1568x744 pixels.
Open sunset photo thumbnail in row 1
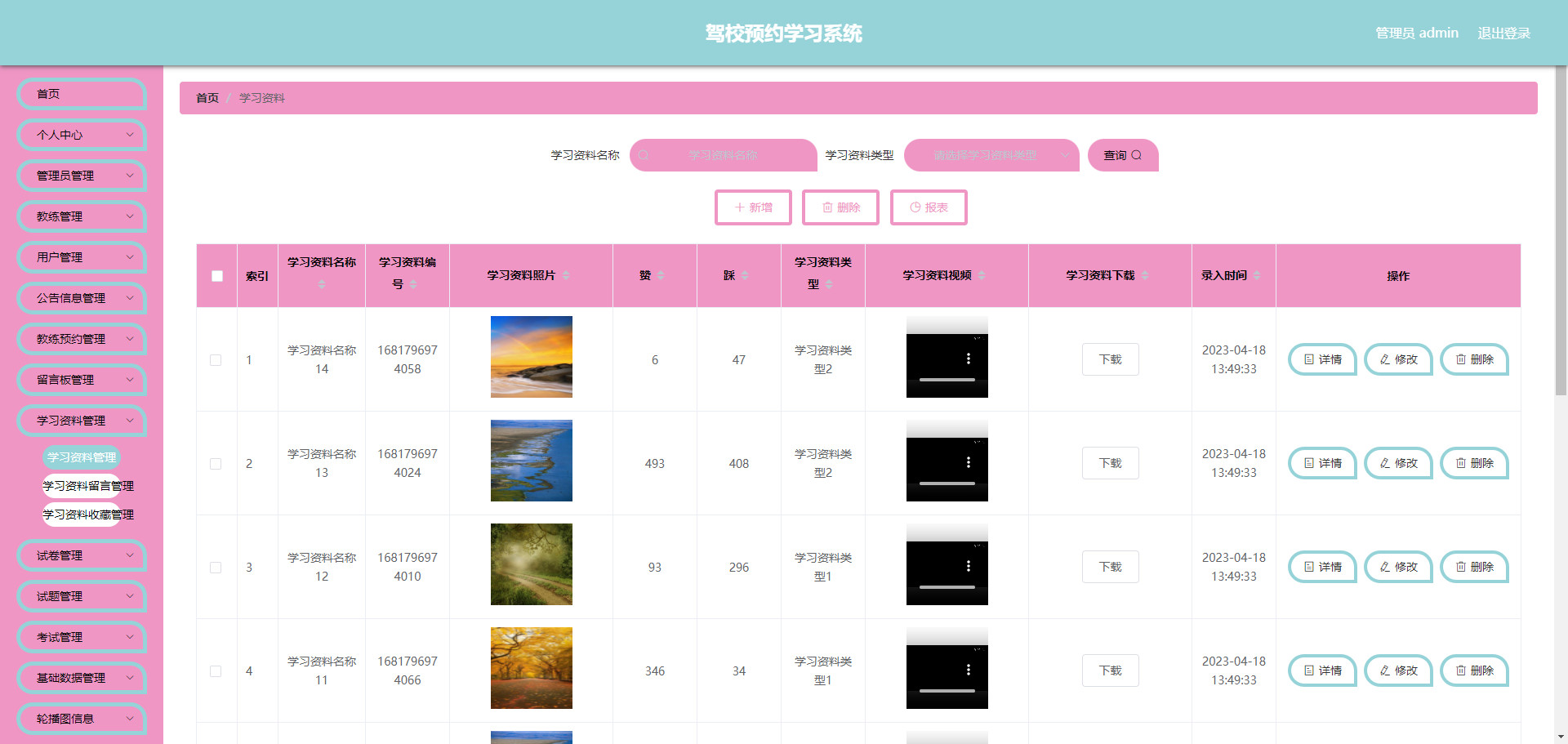(532, 357)
